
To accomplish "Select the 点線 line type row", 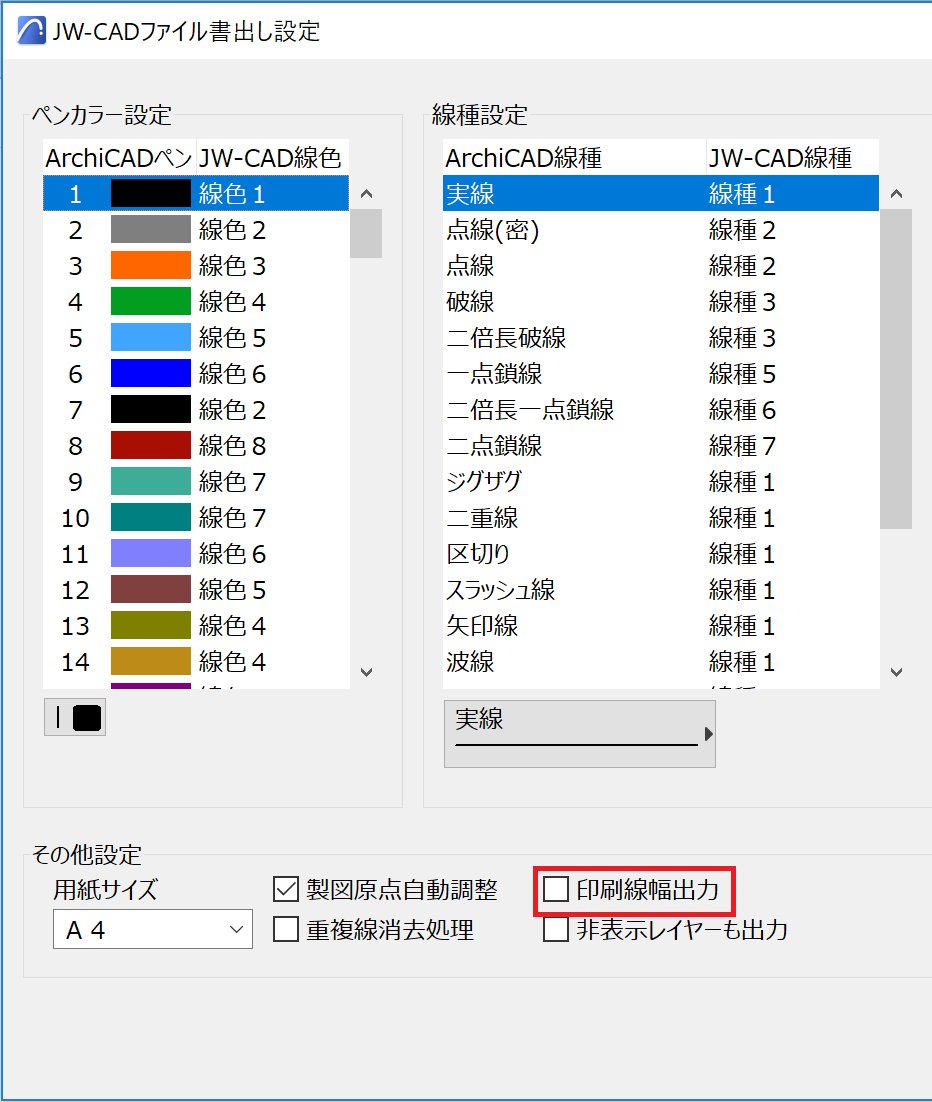I will click(661, 266).
